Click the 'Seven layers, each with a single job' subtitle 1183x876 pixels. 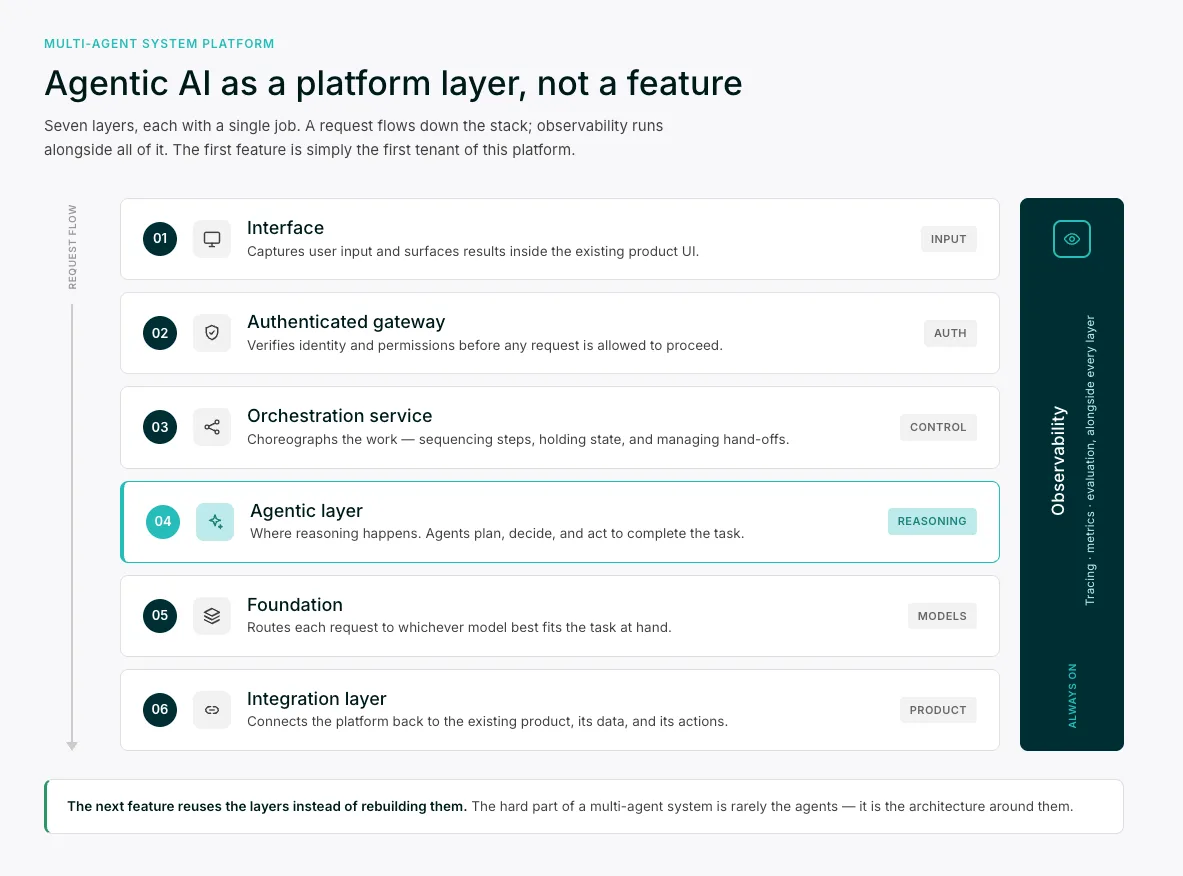(x=353, y=137)
